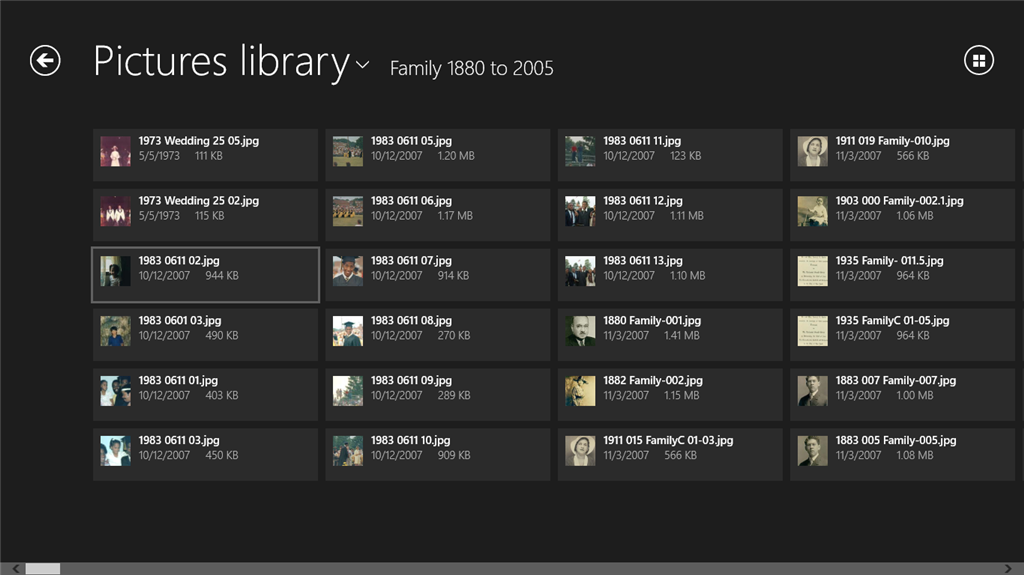Click horizontal scrollbar right arrow

click(1008, 568)
